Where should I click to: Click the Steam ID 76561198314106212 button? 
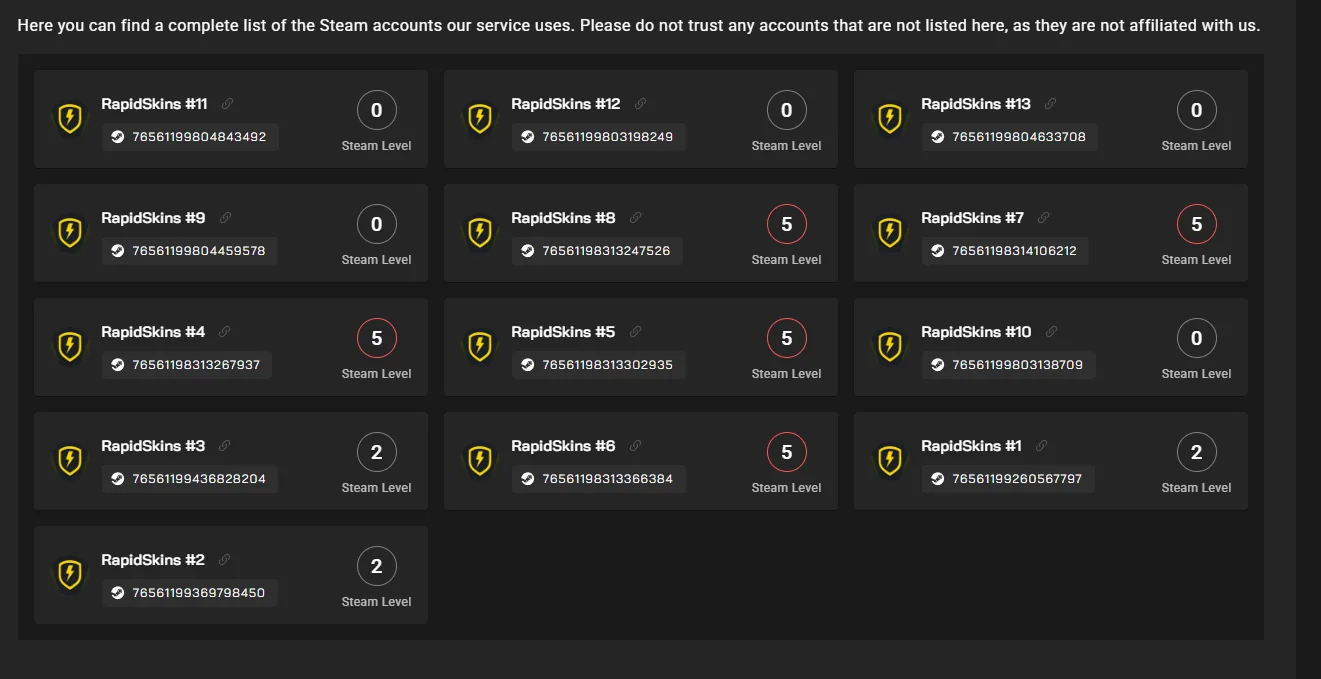coord(1005,251)
